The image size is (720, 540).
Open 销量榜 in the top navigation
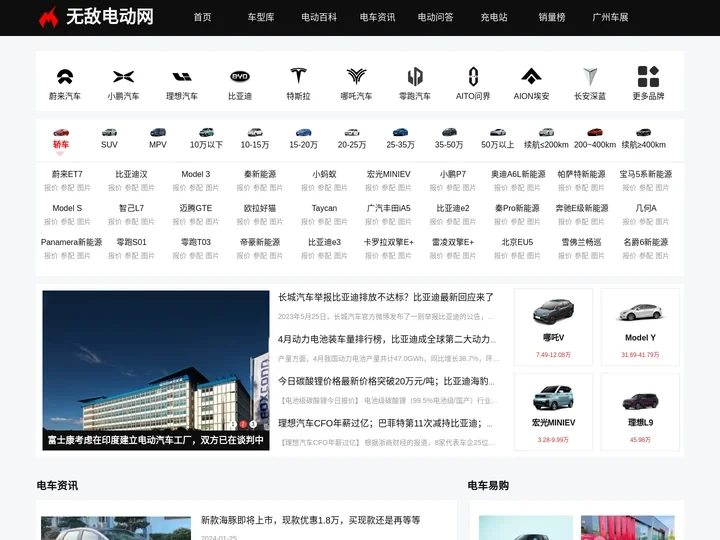552,17
